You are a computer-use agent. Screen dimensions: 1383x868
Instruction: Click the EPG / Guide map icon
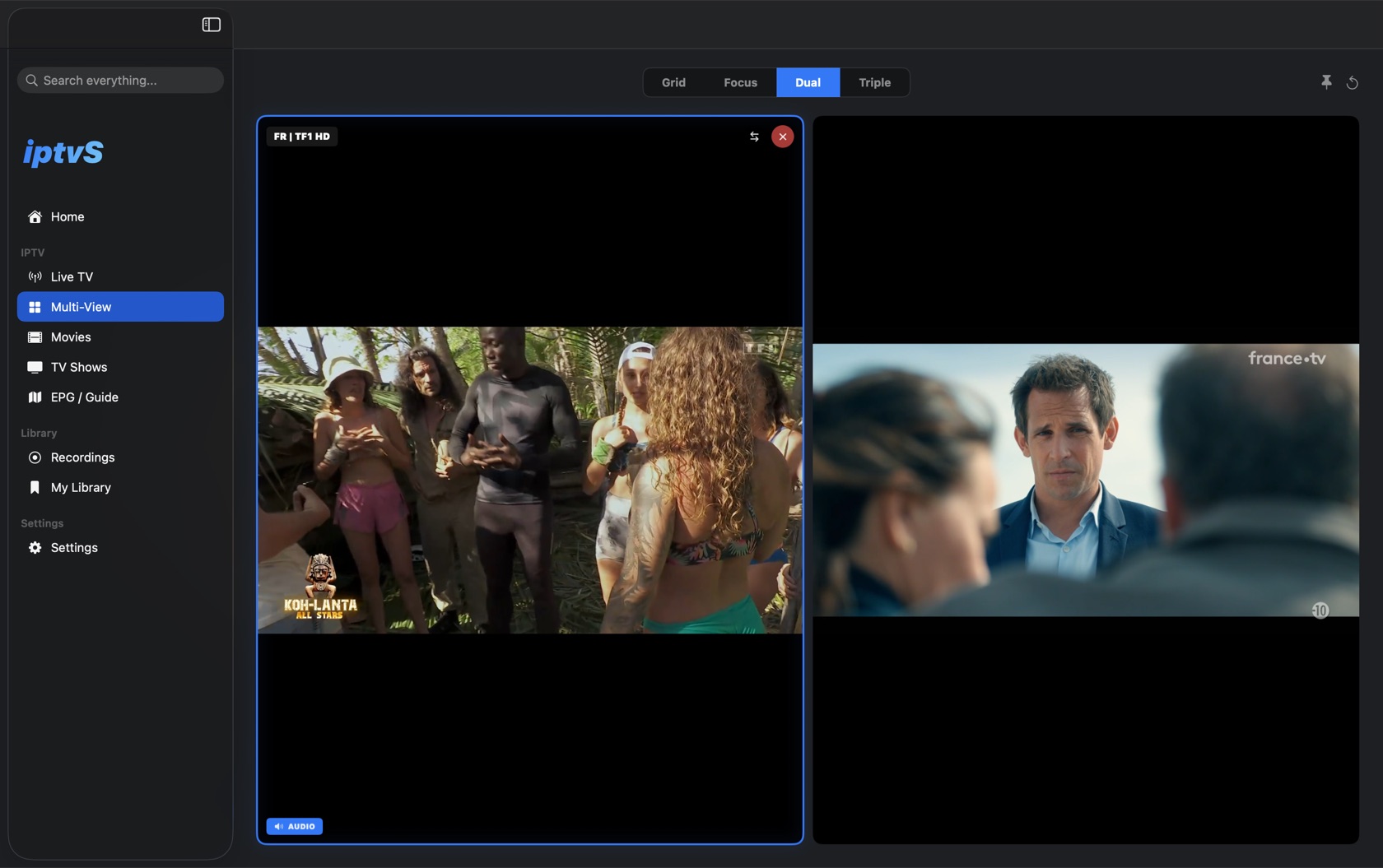pos(35,397)
